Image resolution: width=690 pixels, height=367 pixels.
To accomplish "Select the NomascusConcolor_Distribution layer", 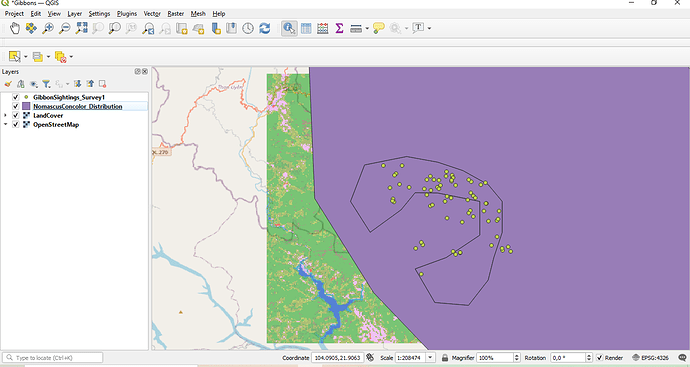I will pos(77,106).
